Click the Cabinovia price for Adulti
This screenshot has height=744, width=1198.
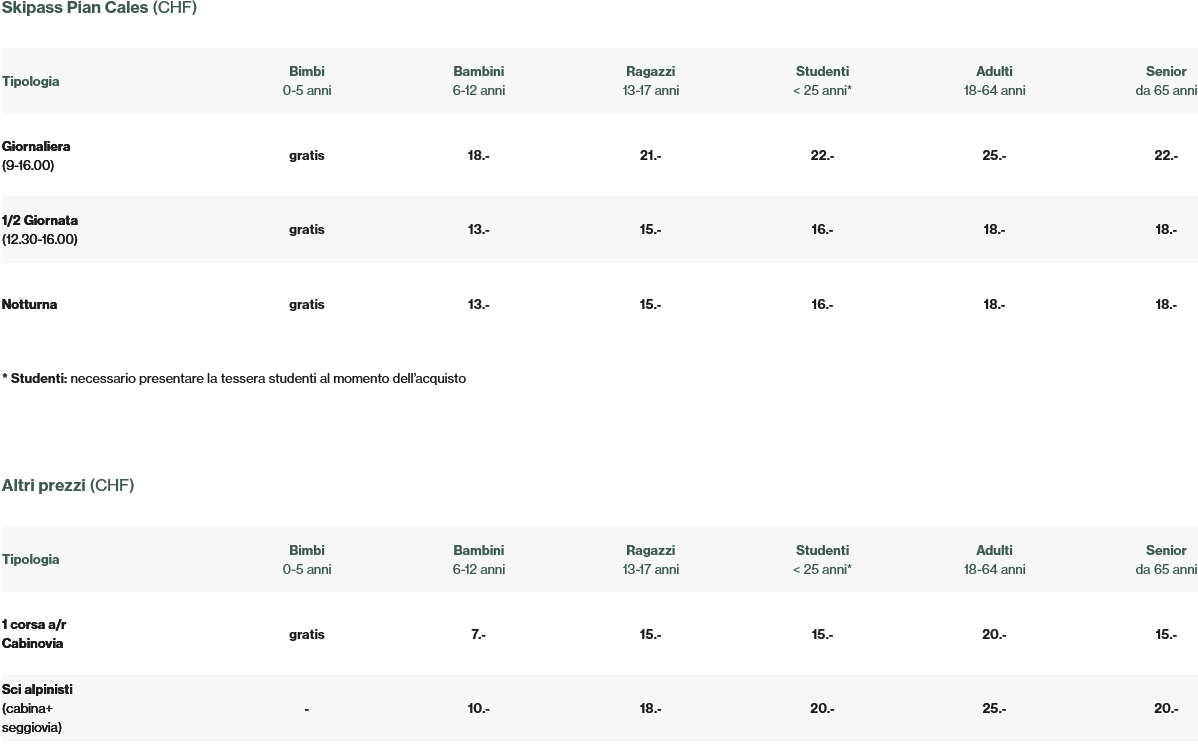tap(994, 635)
